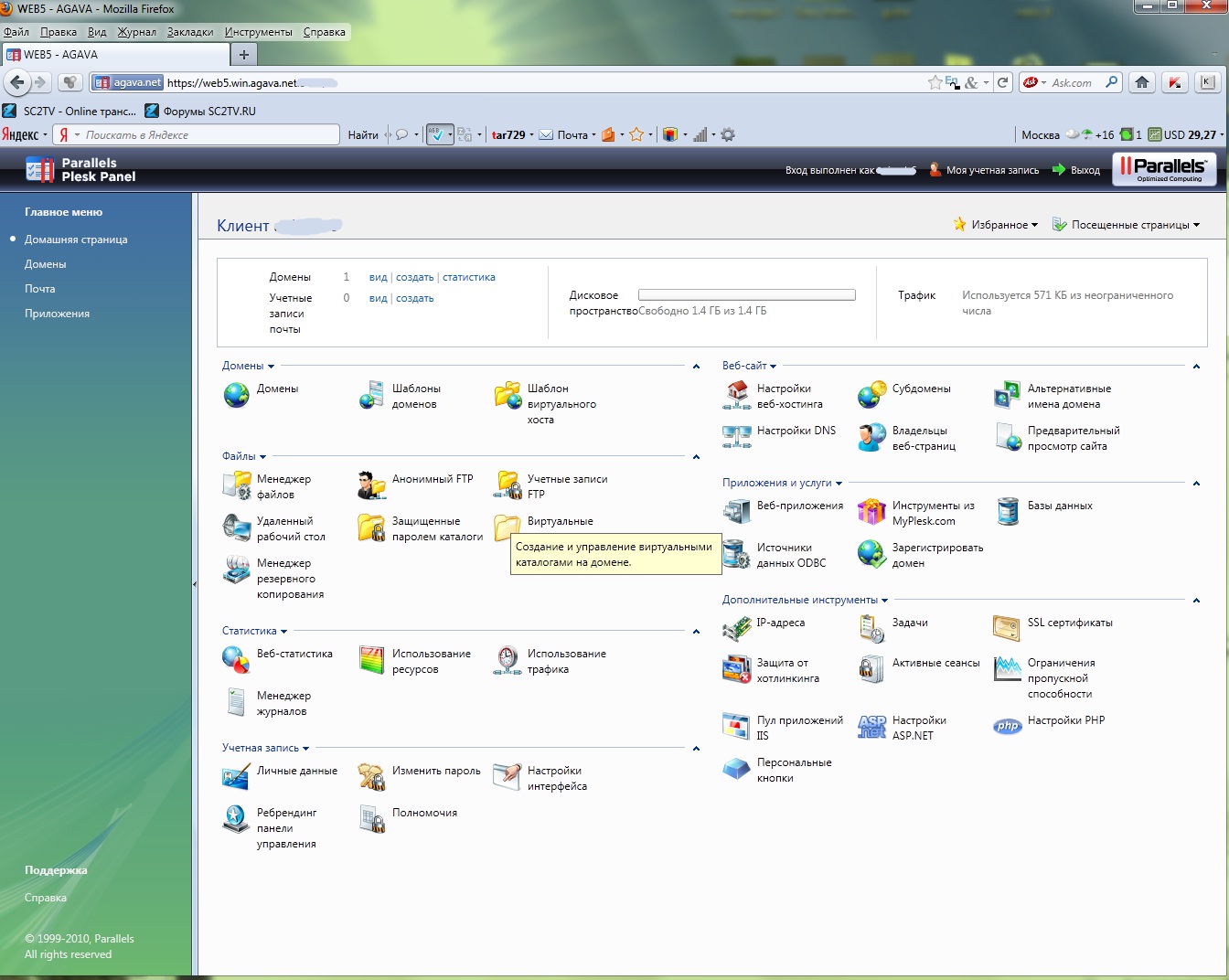The width and height of the screenshot is (1229, 980).
Task: Open the ASP.NET settings icon
Action: click(871, 727)
